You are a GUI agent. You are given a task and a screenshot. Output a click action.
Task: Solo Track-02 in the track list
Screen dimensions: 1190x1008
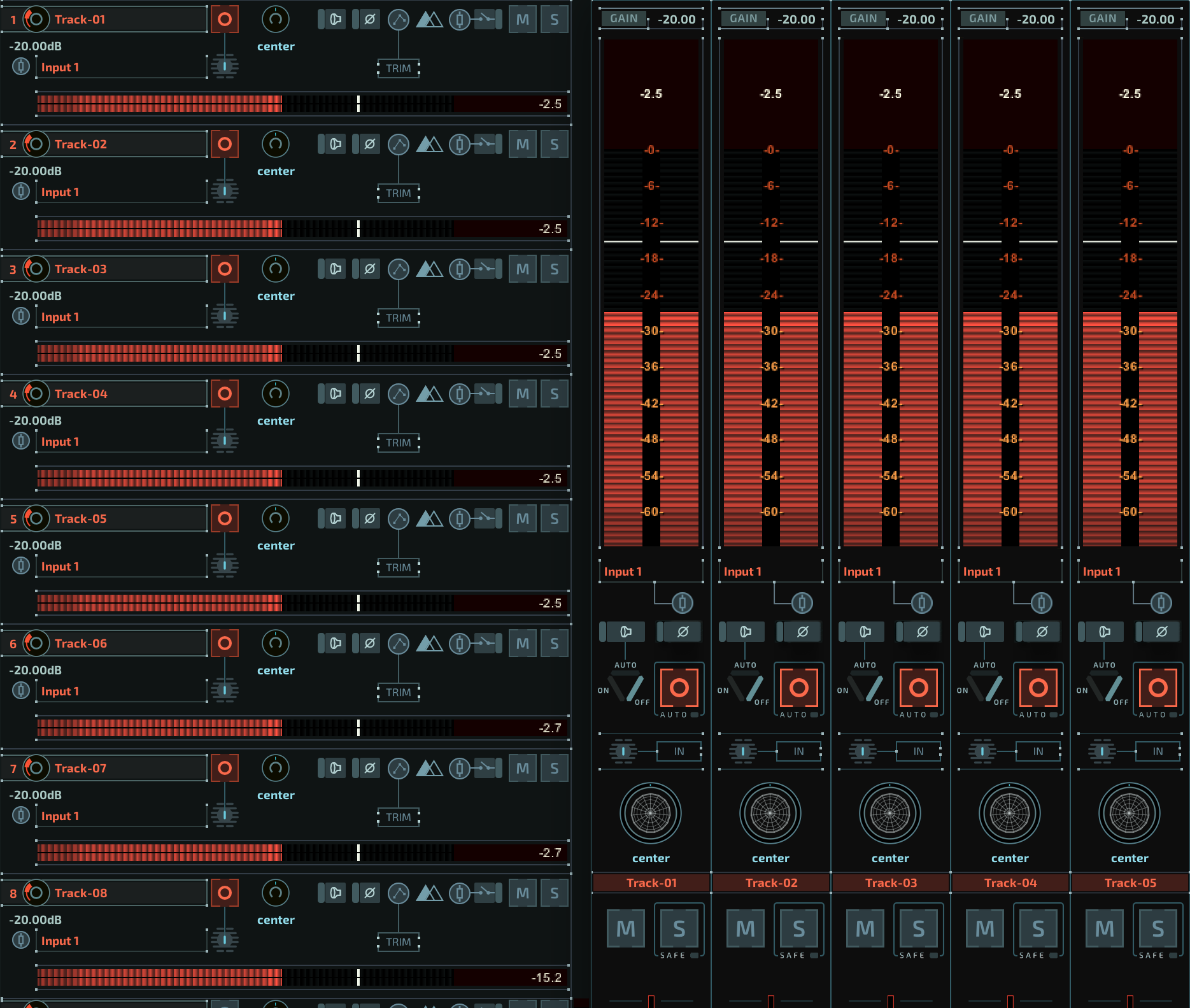tap(555, 145)
